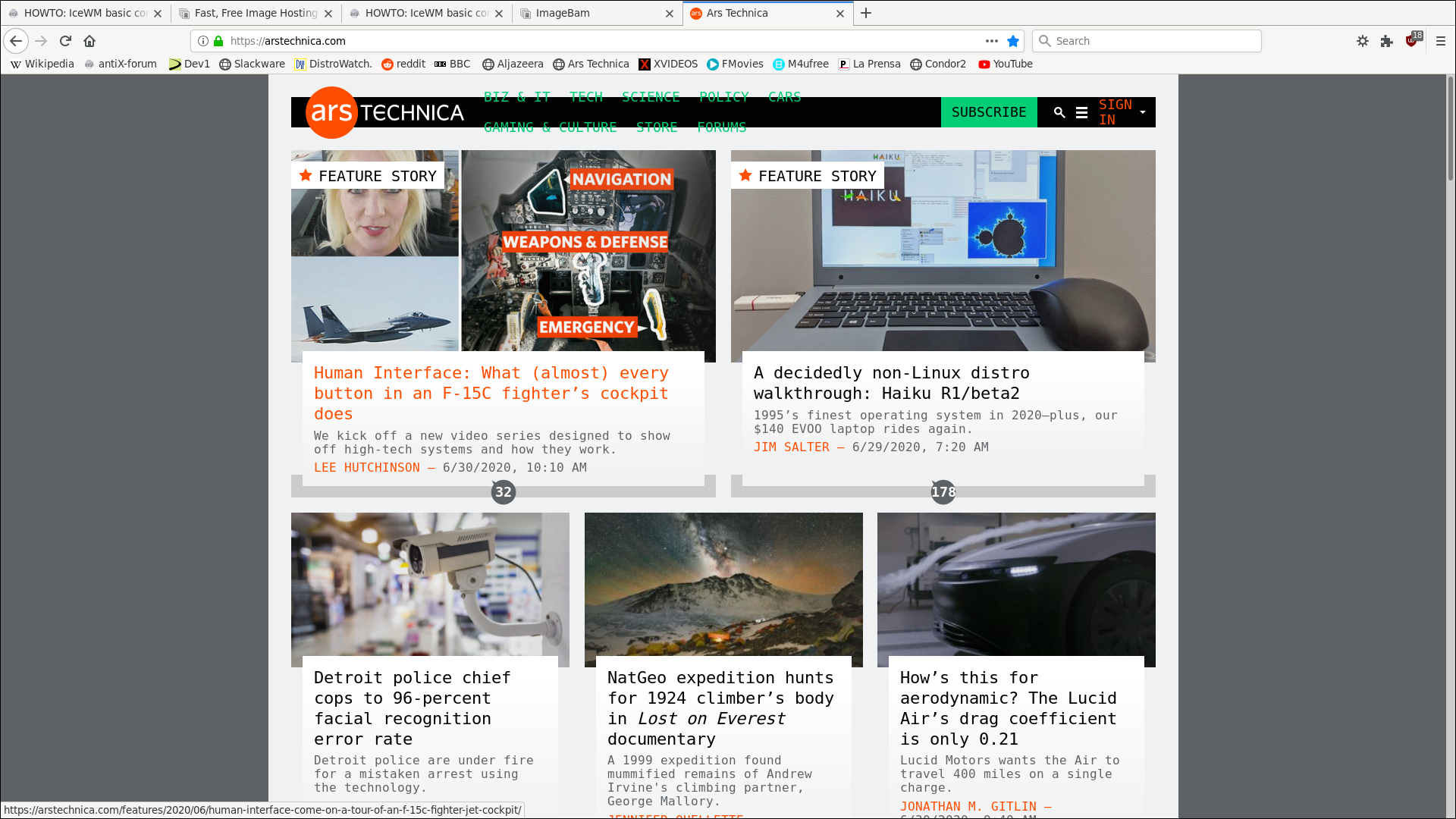Open the YouTube bookmark
Image resolution: width=1456 pixels, height=819 pixels.
[1006, 64]
